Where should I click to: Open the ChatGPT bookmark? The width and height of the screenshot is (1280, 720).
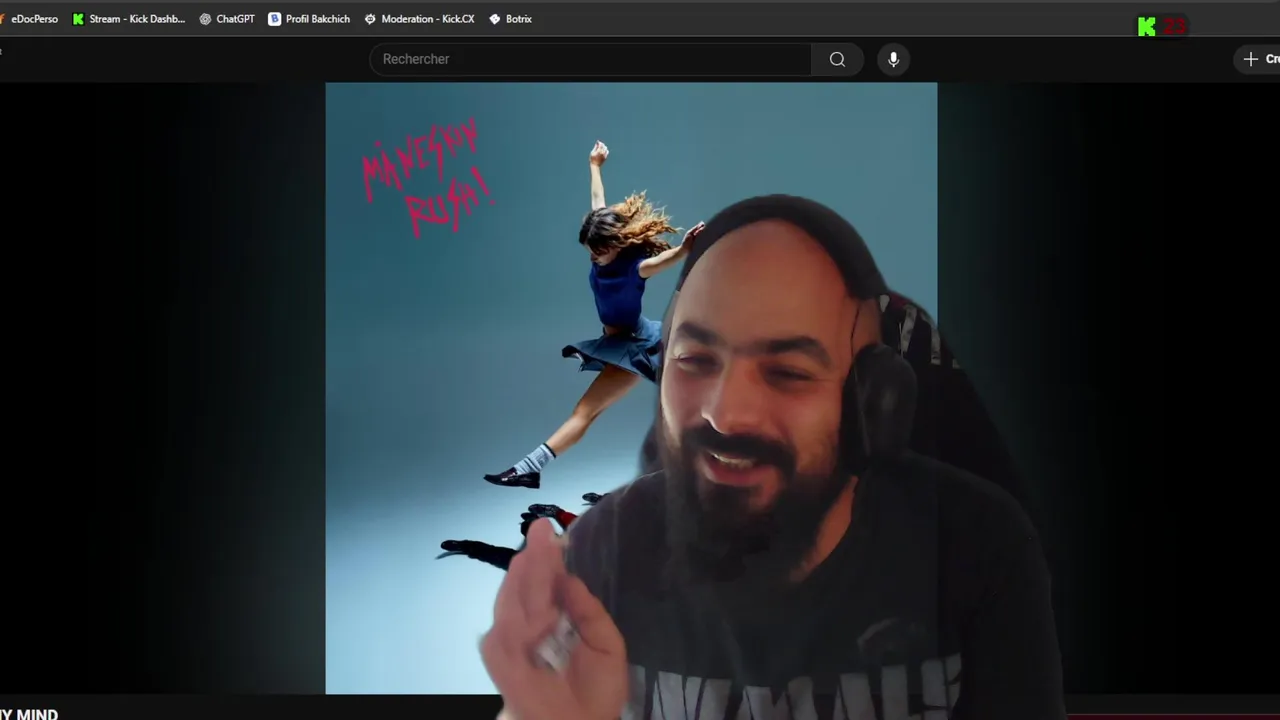pyautogui.click(x=227, y=19)
